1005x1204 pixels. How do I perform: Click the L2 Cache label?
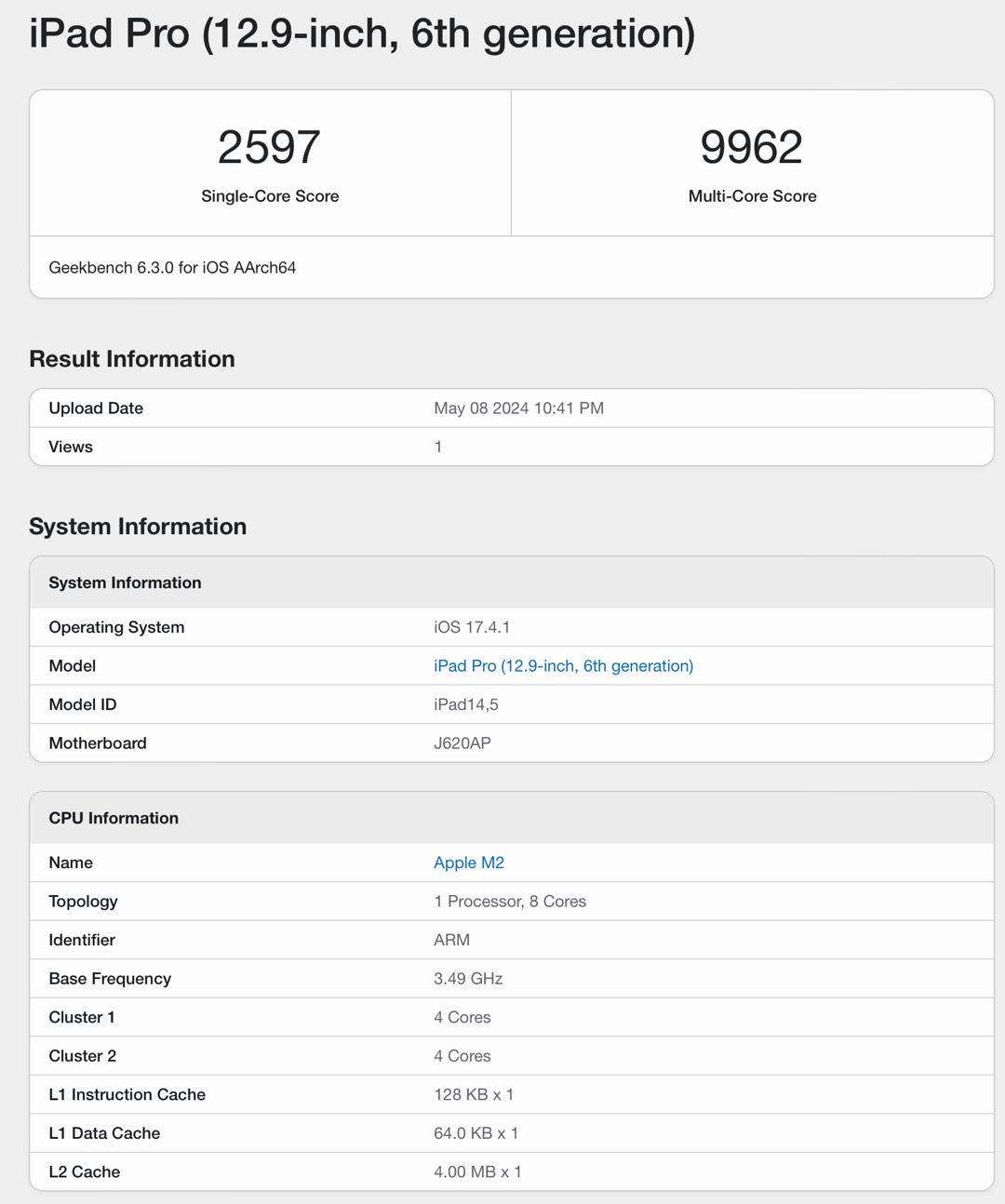point(85,1172)
